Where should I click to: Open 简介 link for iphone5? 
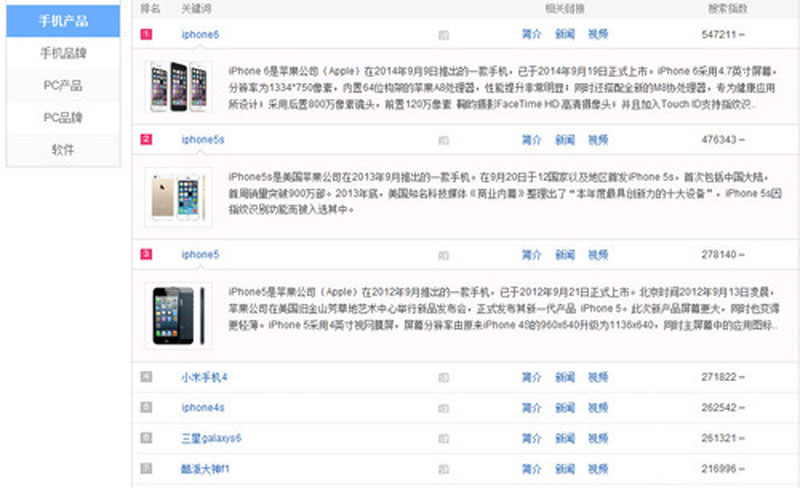tap(531, 255)
